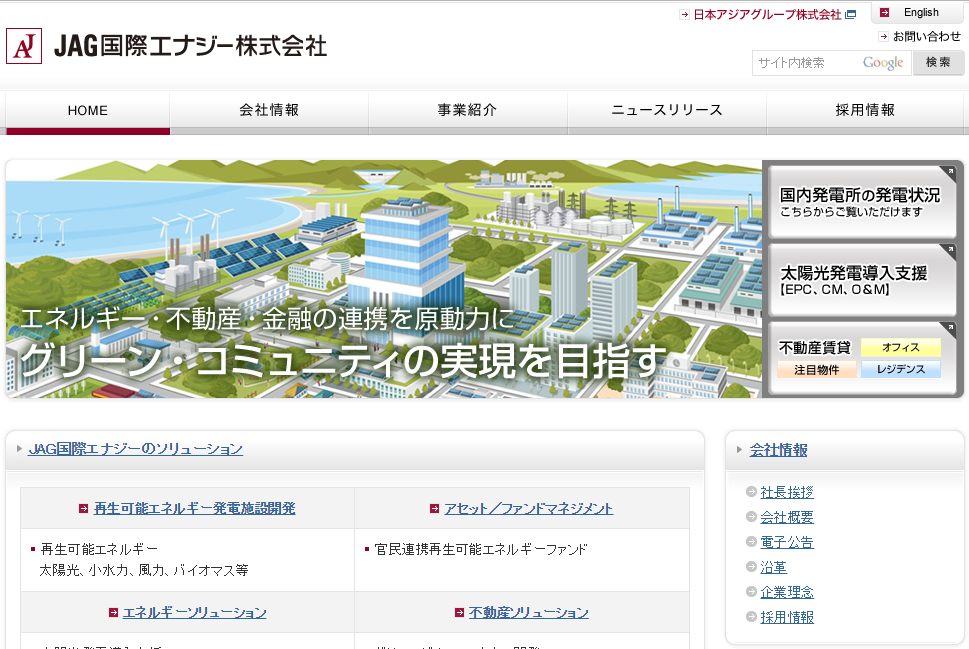This screenshot has height=649, width=969.
Task: Open the 会社概要 link
Action: (787, 517)
